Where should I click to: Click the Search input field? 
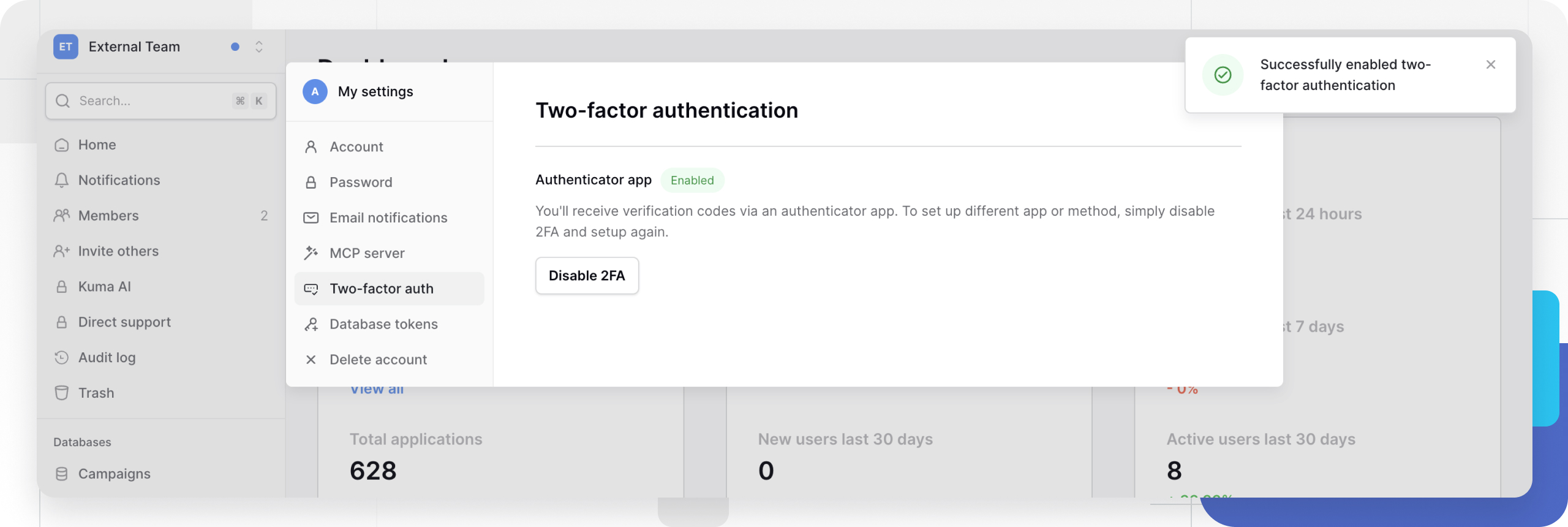(153, 100)
